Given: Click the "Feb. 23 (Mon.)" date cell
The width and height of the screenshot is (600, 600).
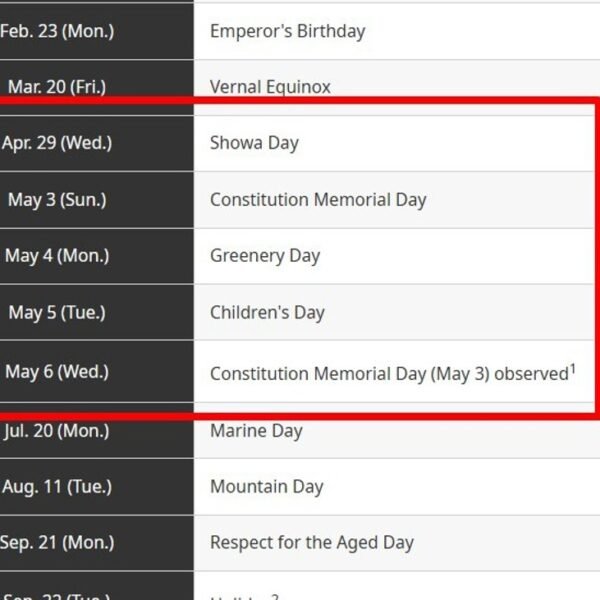Looking at the screenshot, I should (57, 31).
